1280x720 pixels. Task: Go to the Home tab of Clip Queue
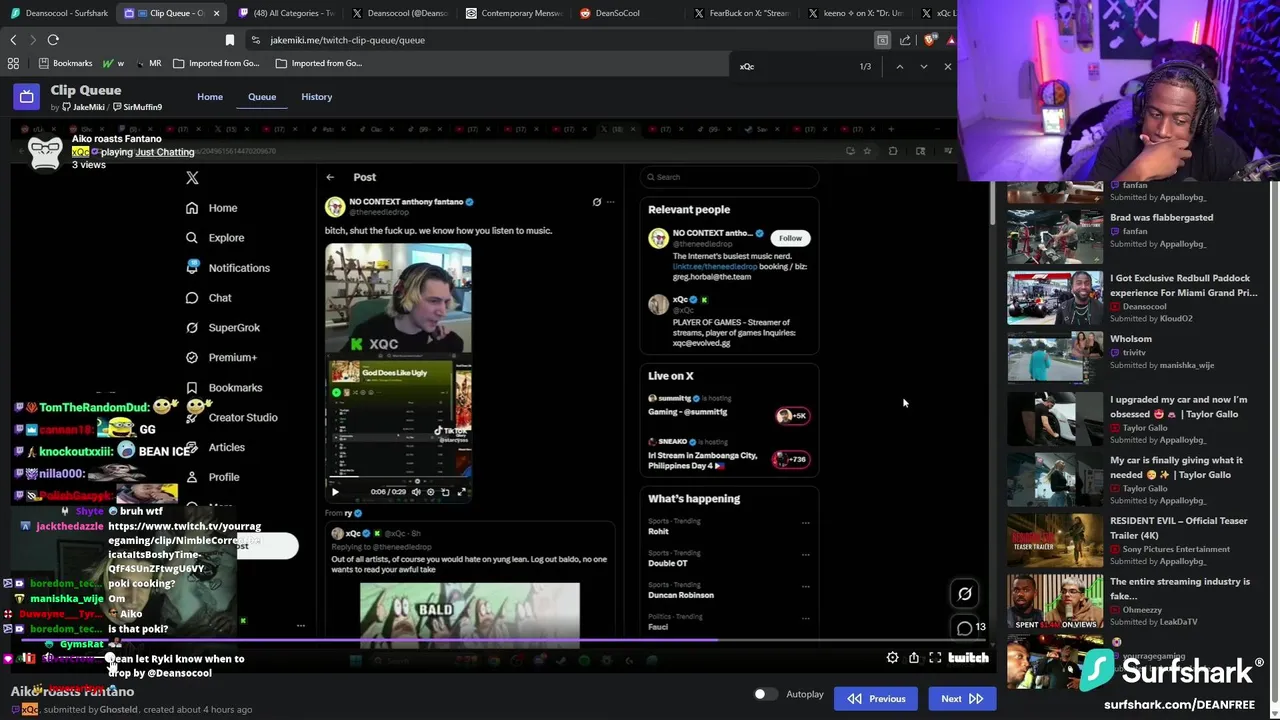click(210, 97)
